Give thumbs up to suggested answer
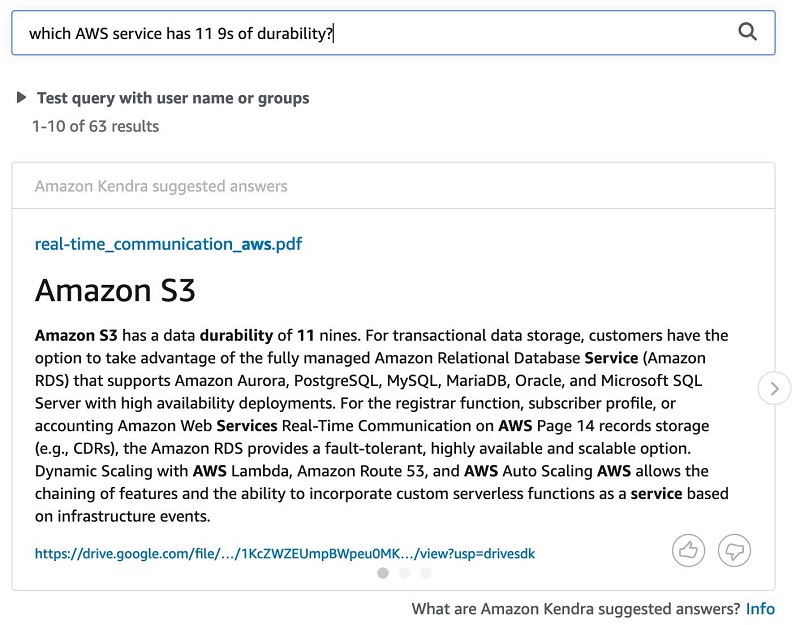This screenshot has height=625, width=800. pyautogui.click(x=688, y=551)
